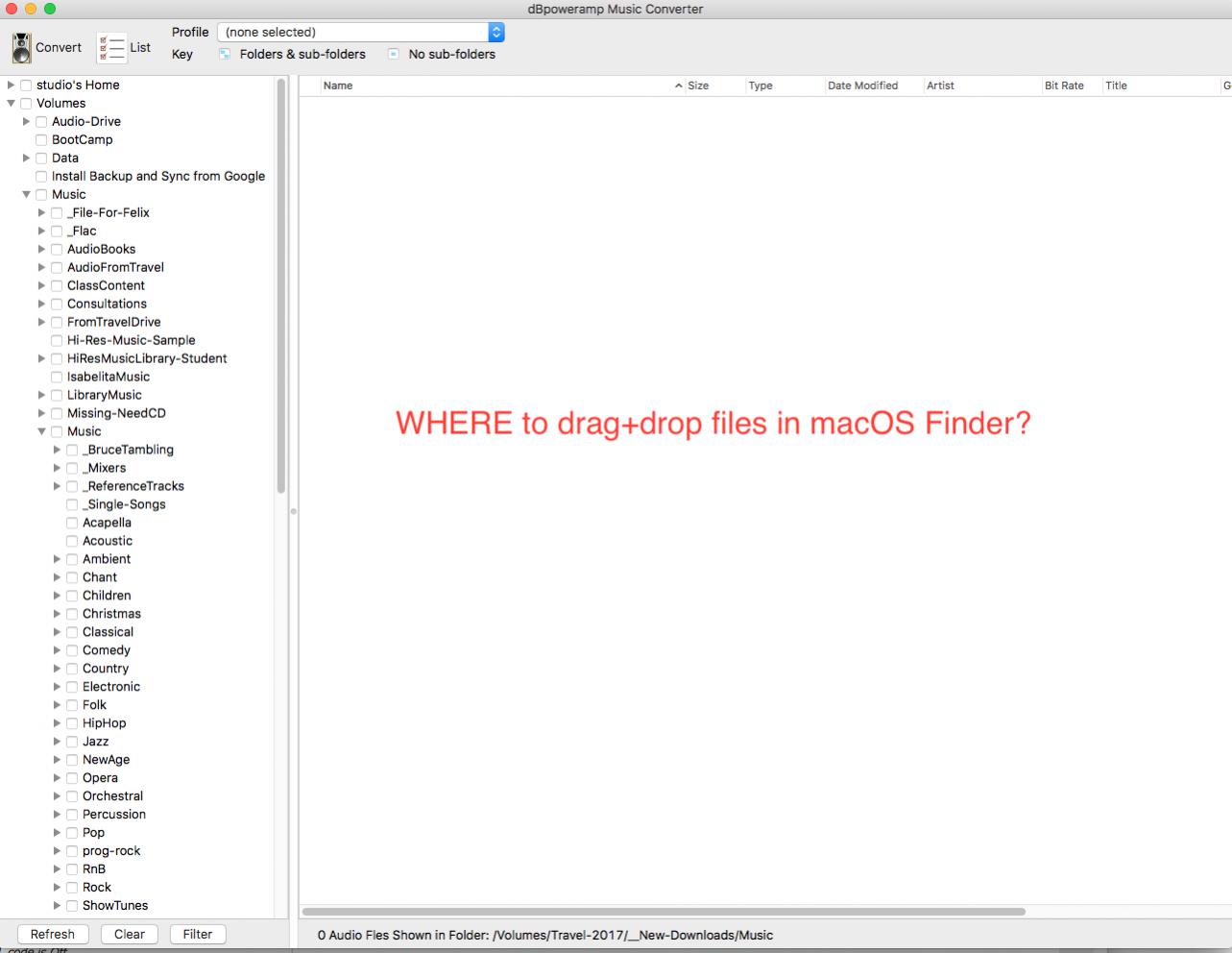Sort by the Size column header
The height and width of the screenshot is (953, 1232).
tap(713, 86)
